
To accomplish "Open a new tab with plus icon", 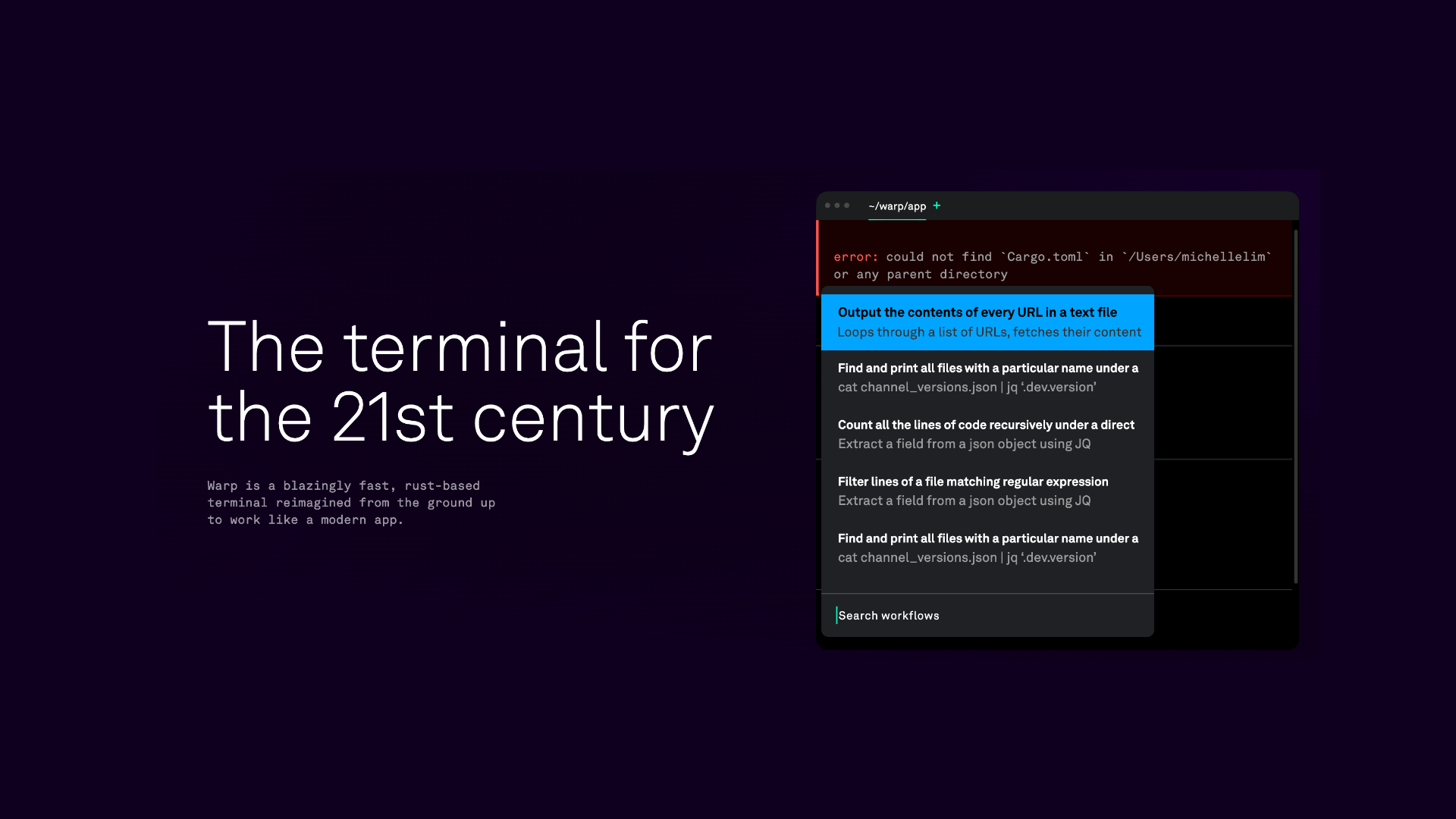I will pyautogui.click(x=937, y=206).
